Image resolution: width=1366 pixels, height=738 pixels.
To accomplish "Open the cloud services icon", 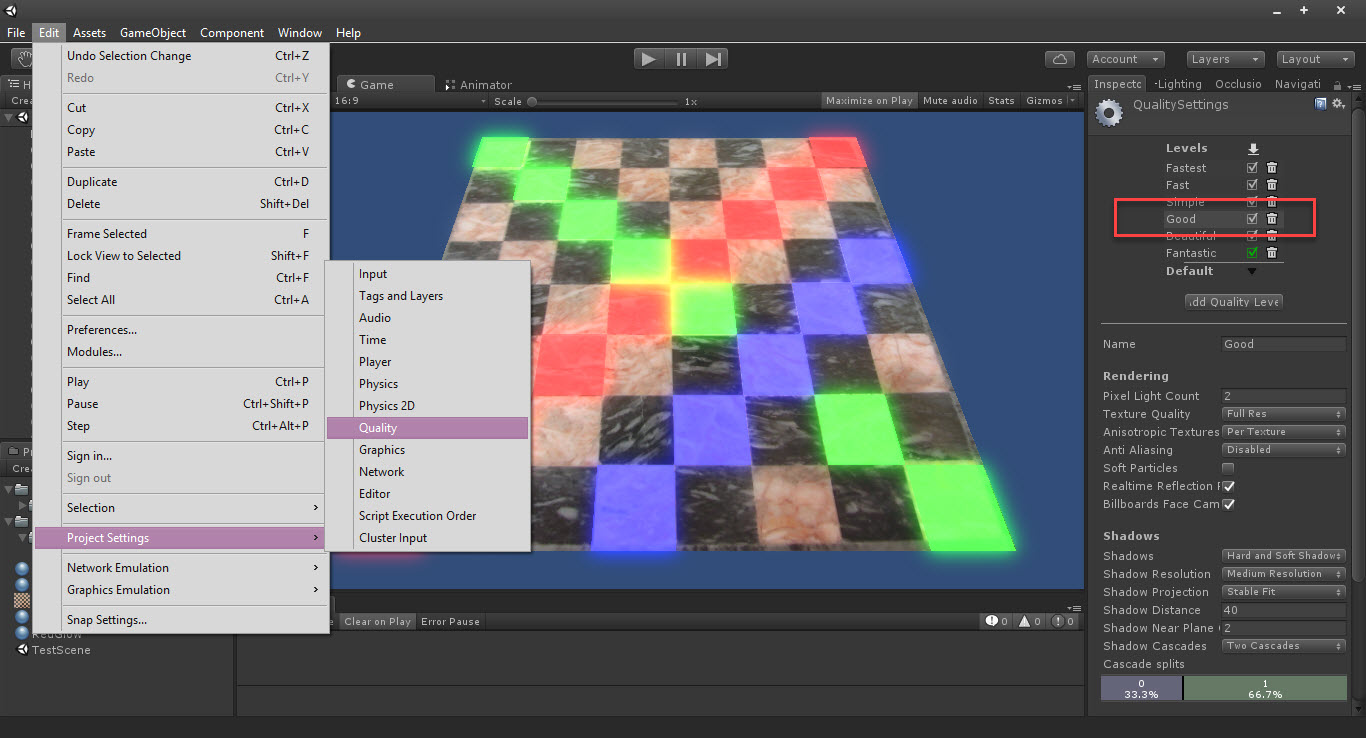I will coord(1060,59).
